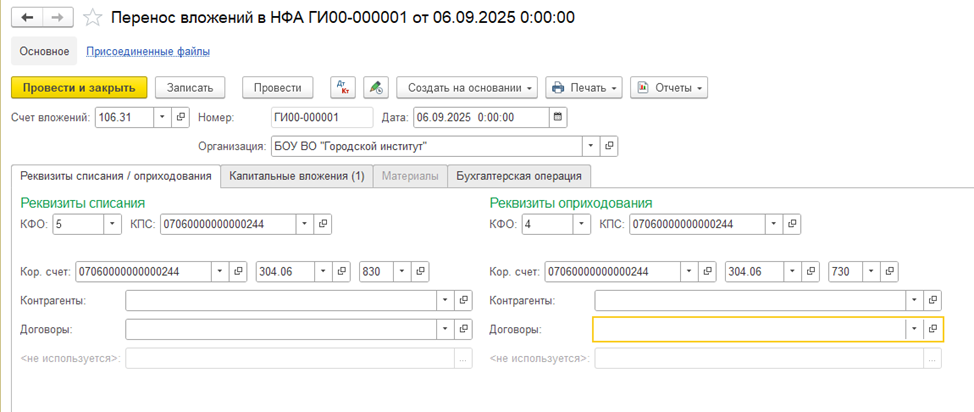Switch to Реквизиты списания / оприходования tab
Viewport: 974px width, 412px height.
coord(116,176)
